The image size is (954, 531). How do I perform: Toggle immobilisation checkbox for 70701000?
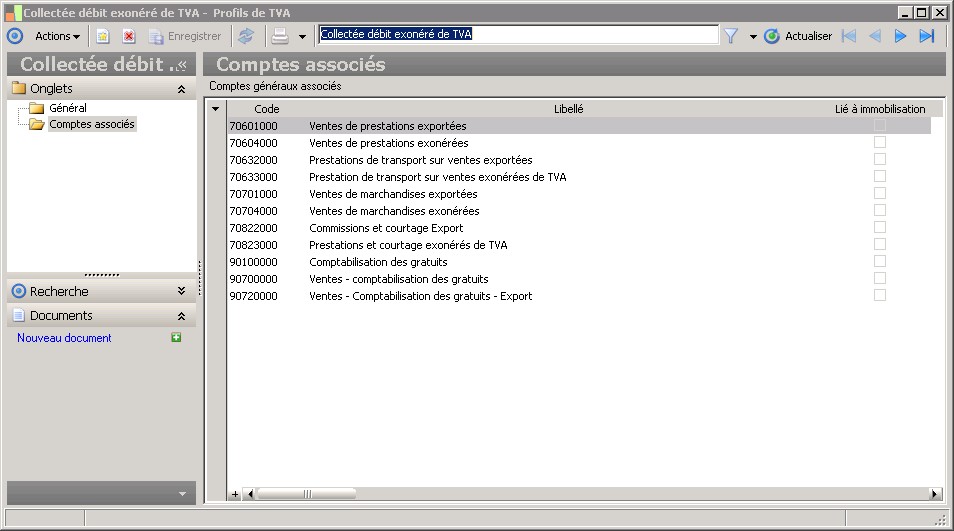(x=880, y=193)
